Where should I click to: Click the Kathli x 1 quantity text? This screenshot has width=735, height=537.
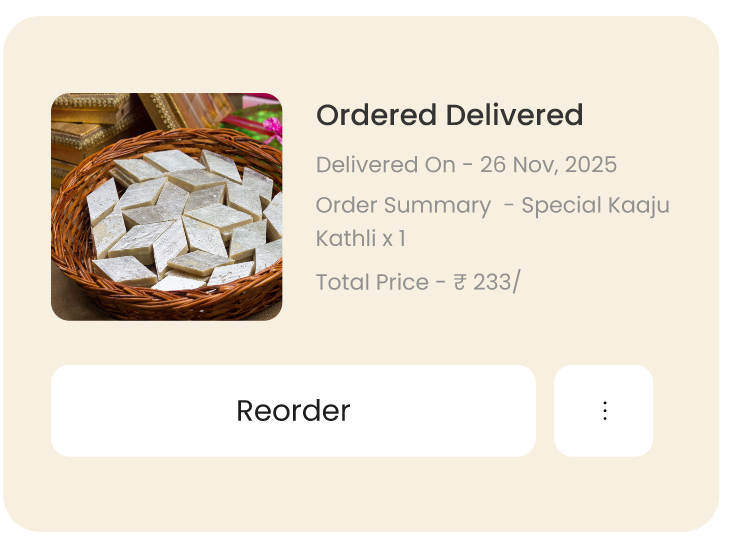coord(360,239)
